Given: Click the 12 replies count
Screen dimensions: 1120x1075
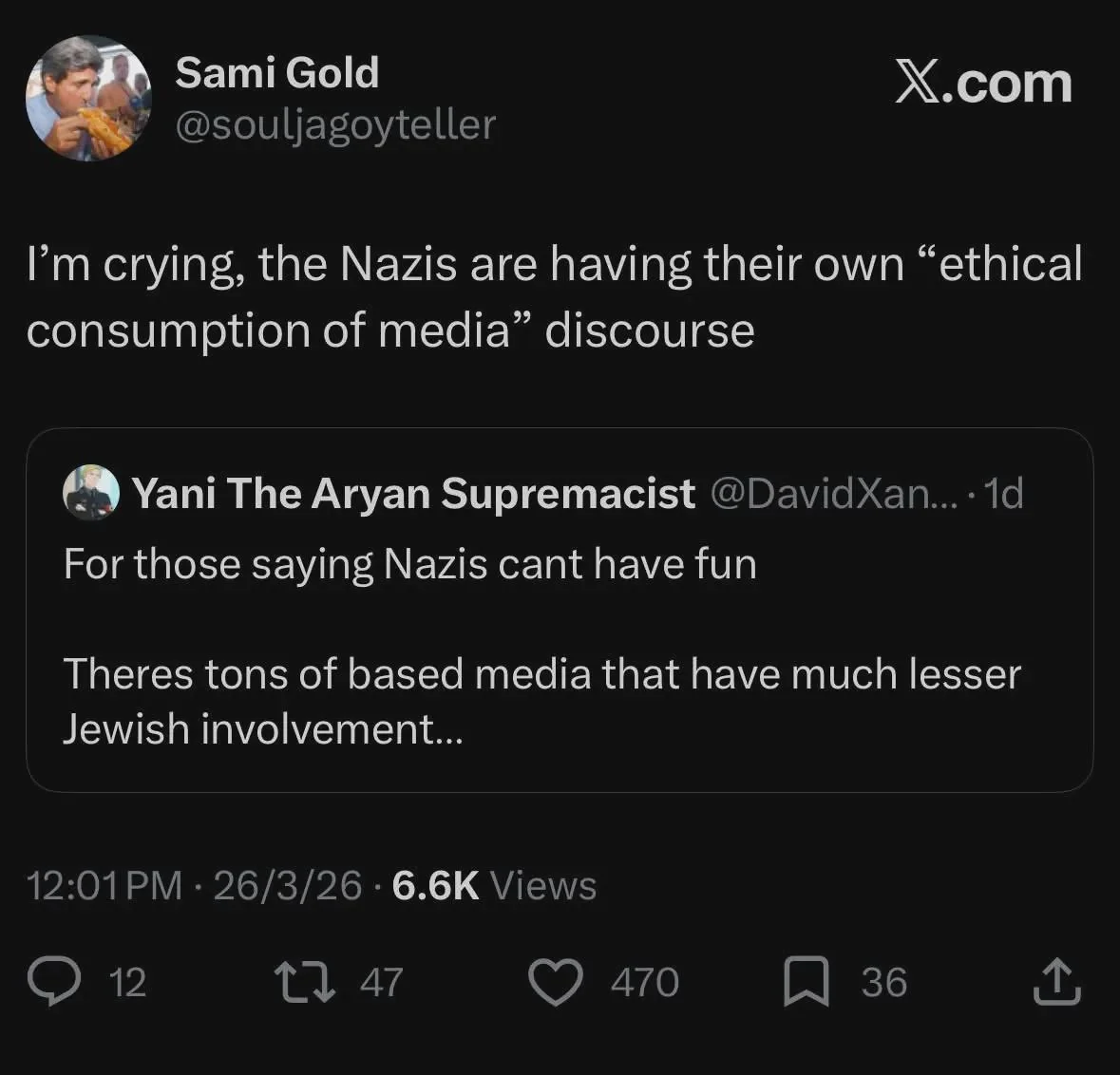Looking at the screenshot, I should [x=128, y=982].
